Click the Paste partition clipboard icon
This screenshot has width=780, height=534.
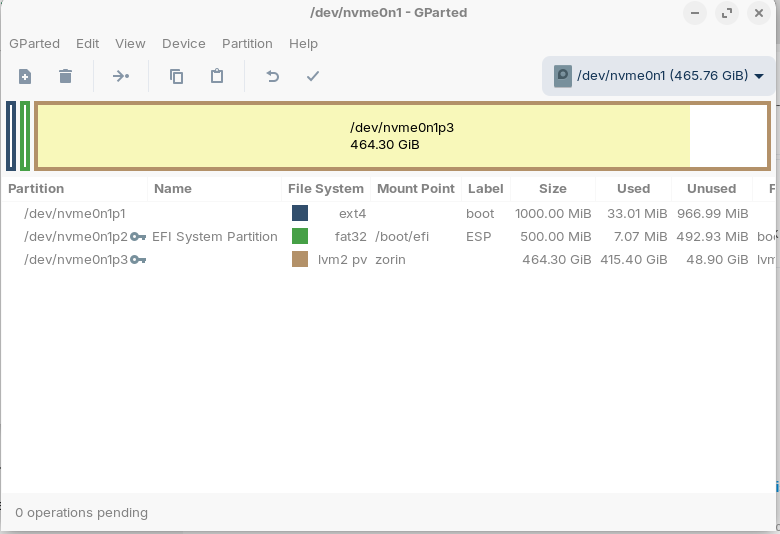click(217, 76)
